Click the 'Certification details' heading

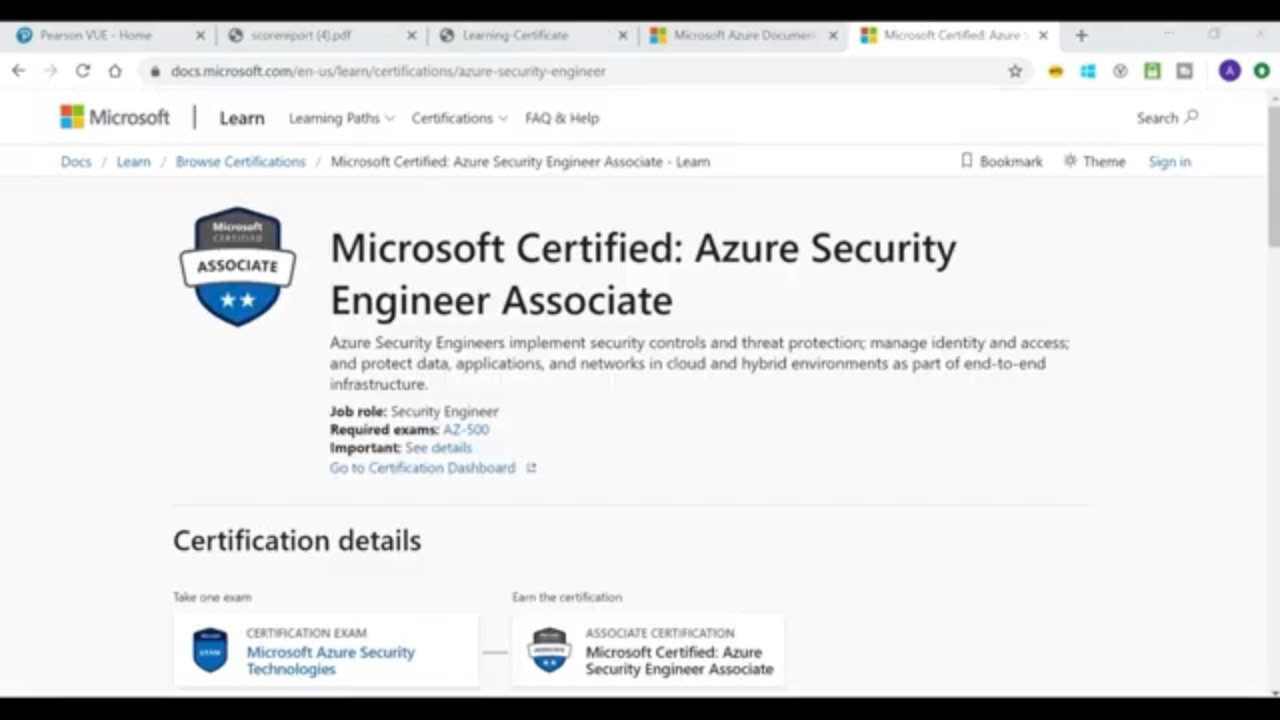(x=297, y=541)
